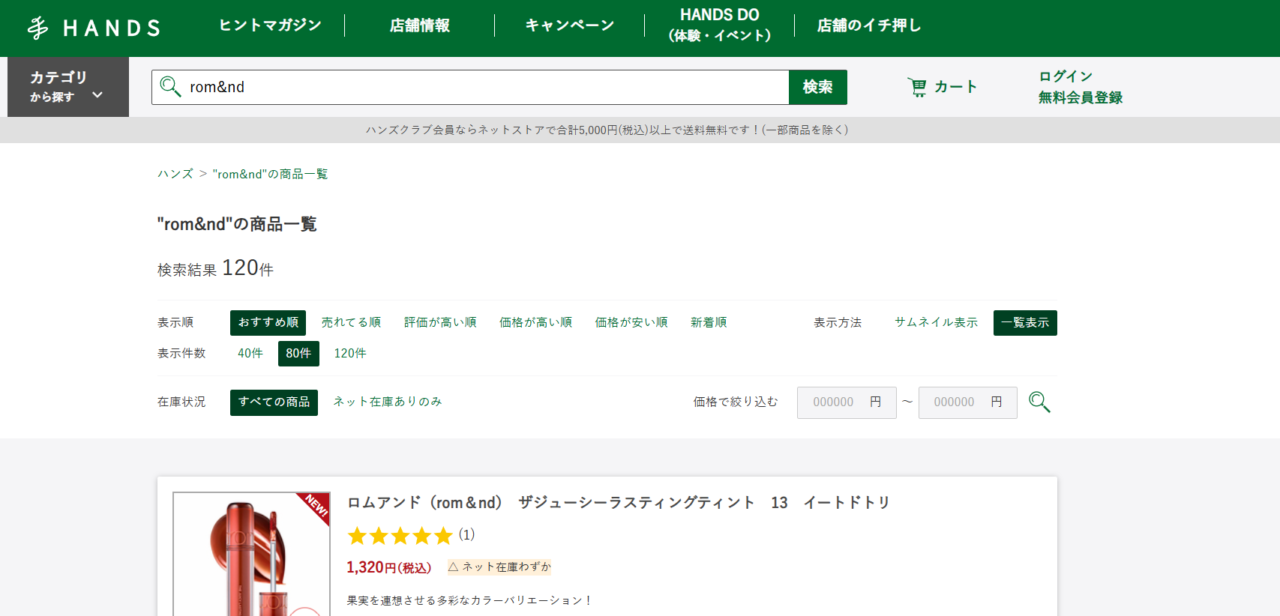
Task: Click "rom&nd"の商品一覧 breadcrumb
Action: tap(270, 174)
